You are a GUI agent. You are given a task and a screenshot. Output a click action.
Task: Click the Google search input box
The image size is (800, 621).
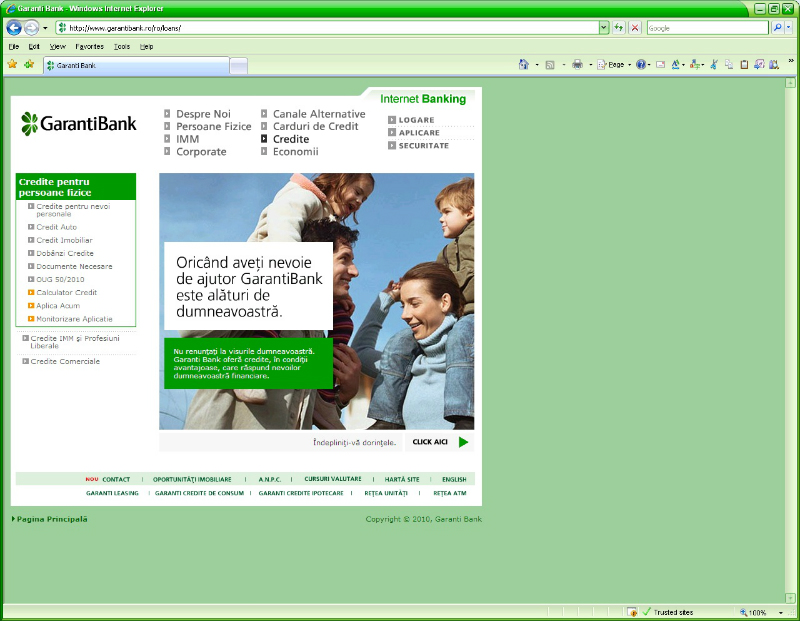708,28
